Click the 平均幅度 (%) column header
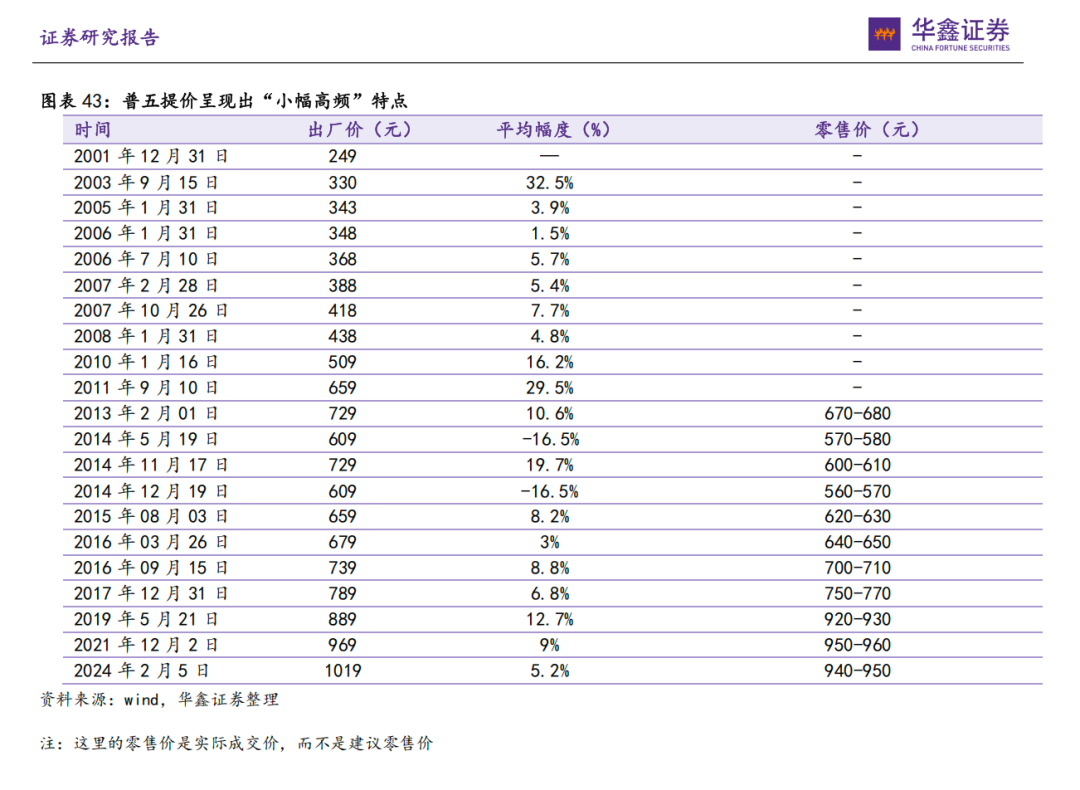 tap(553, 130)
